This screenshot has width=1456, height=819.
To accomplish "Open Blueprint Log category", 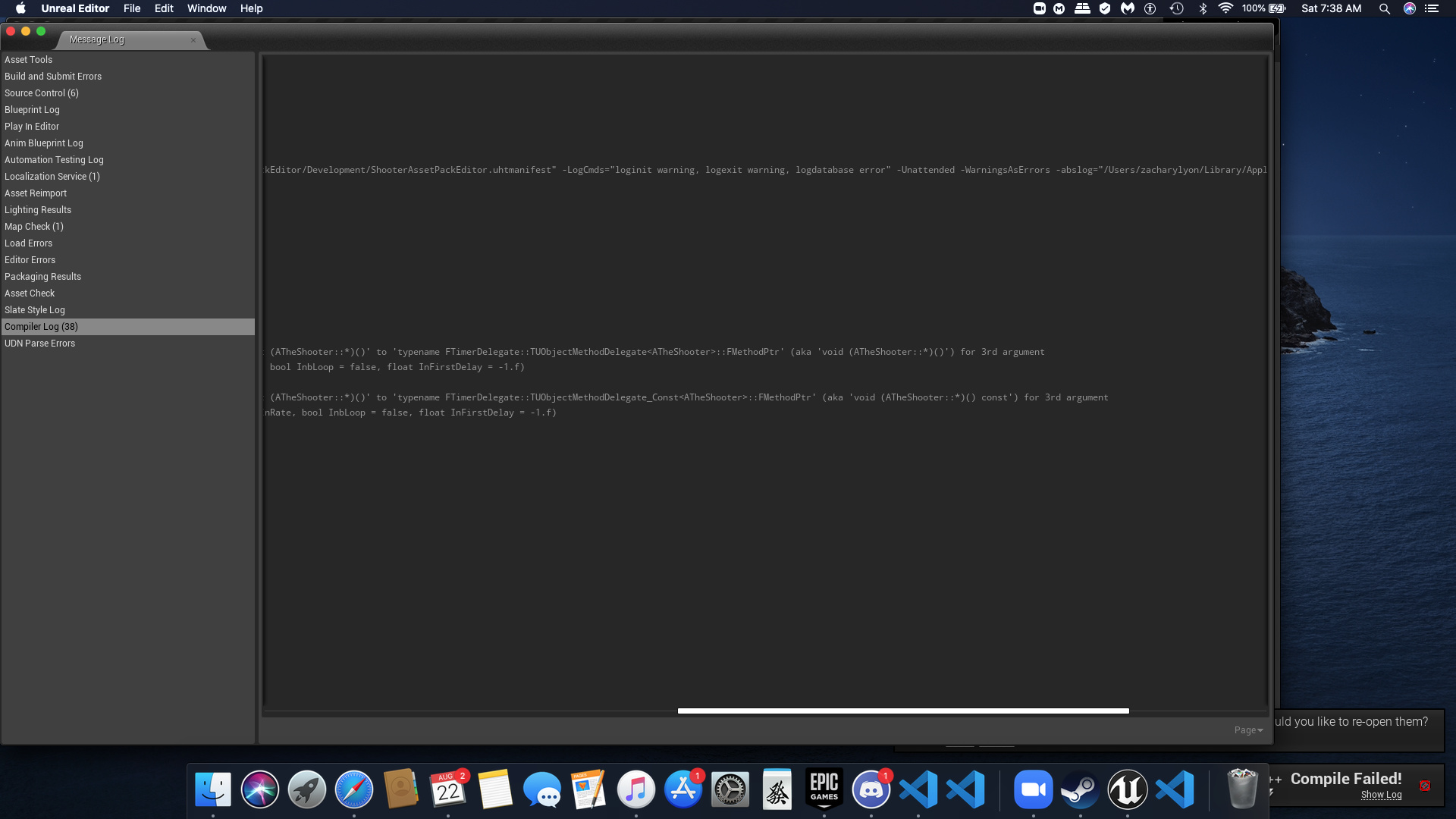I will point(32,110).
